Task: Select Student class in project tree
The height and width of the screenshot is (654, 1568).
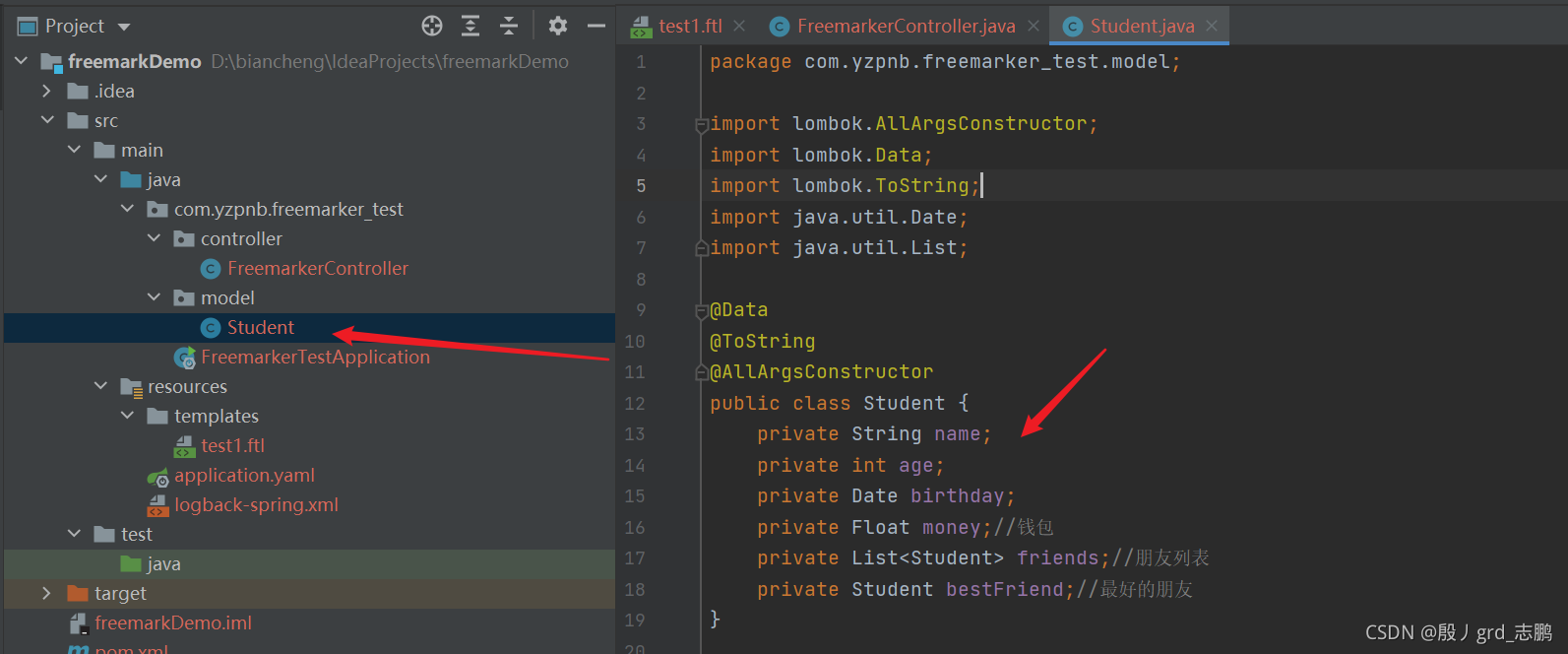Action: coord(261,327)
